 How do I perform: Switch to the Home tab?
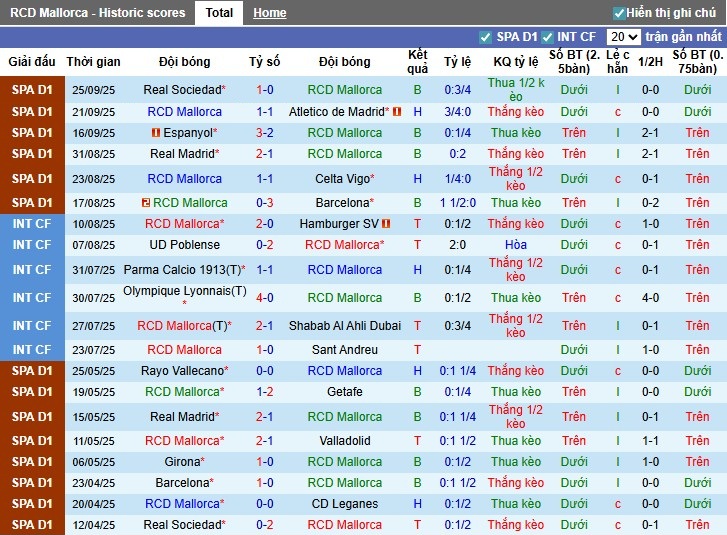coord(269,13)
